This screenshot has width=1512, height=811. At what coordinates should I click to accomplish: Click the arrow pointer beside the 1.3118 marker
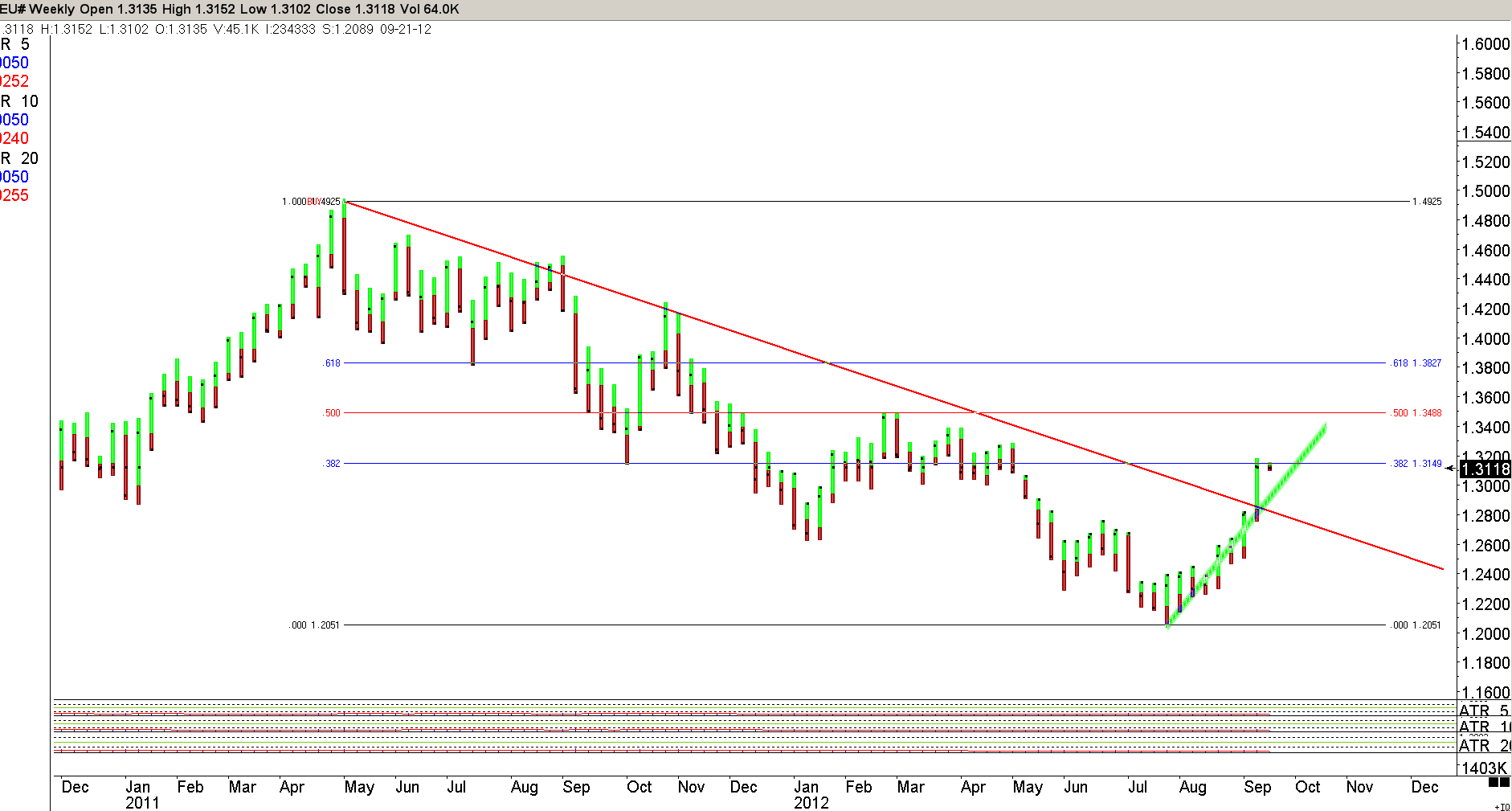1450,469
